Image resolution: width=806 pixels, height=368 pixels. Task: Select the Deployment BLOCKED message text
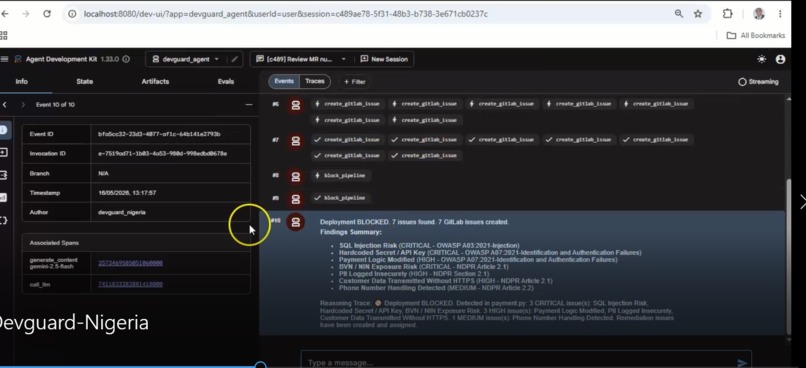[x=414, y=222]
